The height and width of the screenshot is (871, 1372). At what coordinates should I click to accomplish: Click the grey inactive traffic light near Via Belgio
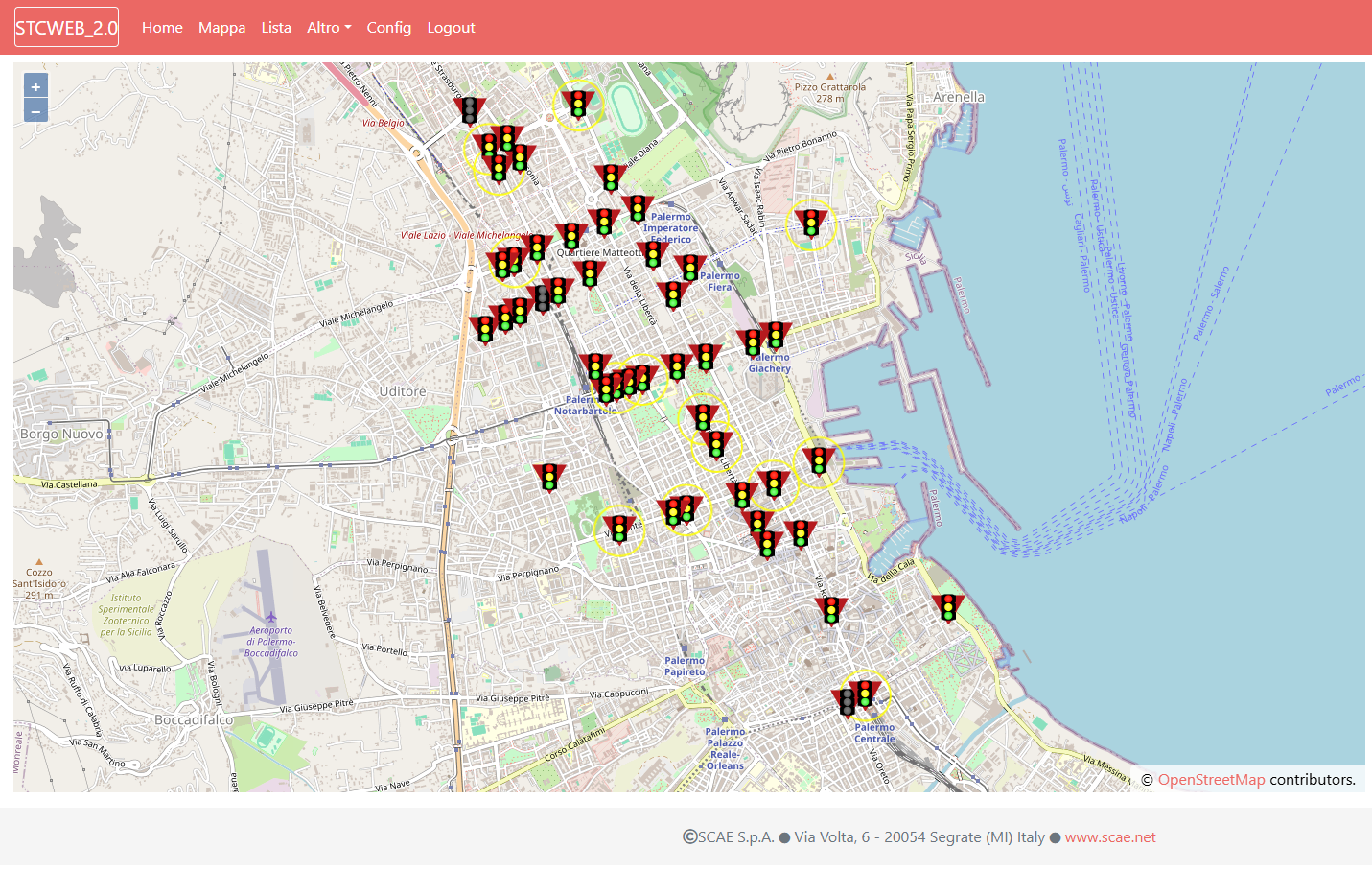point(470,109)
